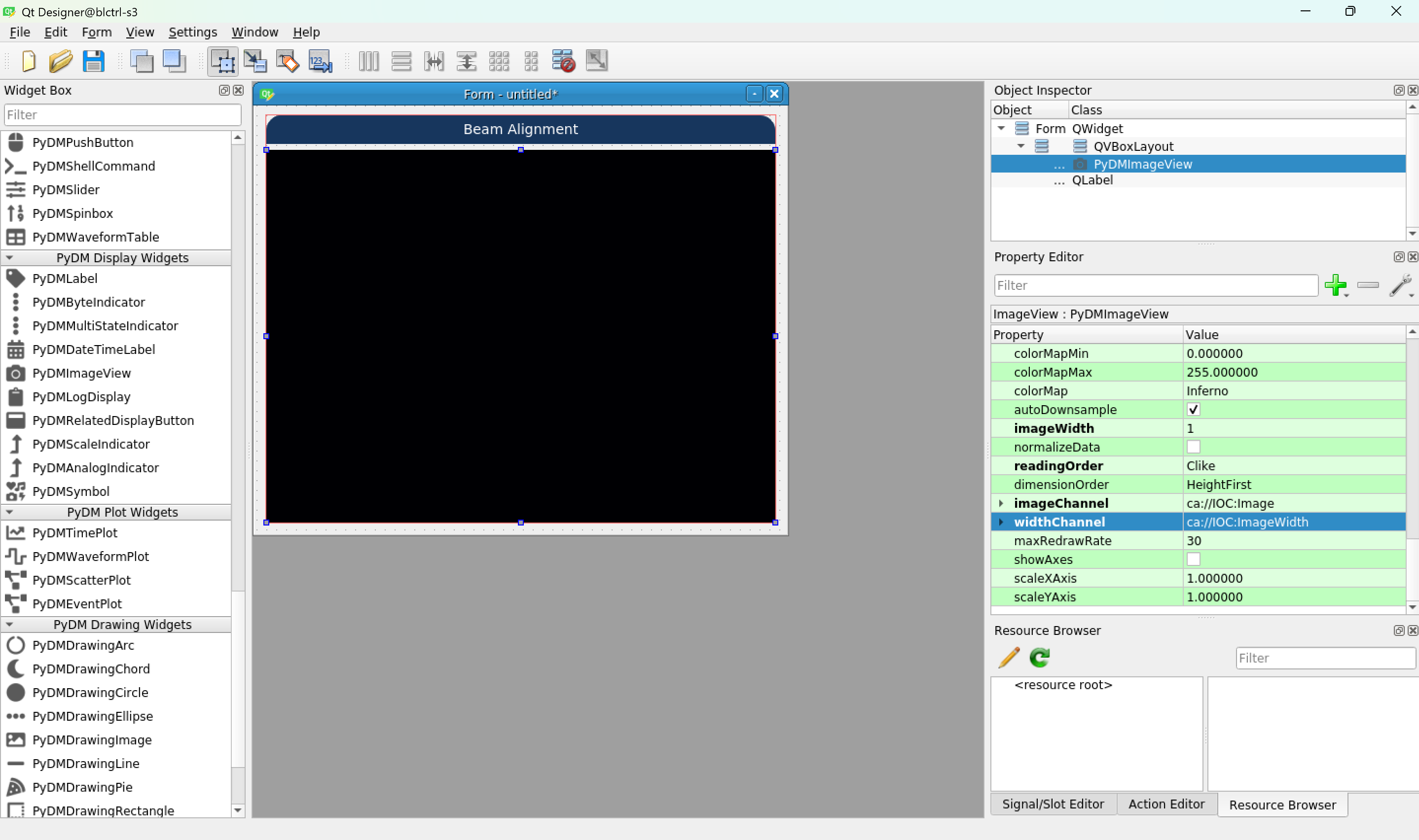Screen dimensions: 1419x840
Task: Collapse the PyDM Plot Widgets category
Action: click(x=10, y=512)
